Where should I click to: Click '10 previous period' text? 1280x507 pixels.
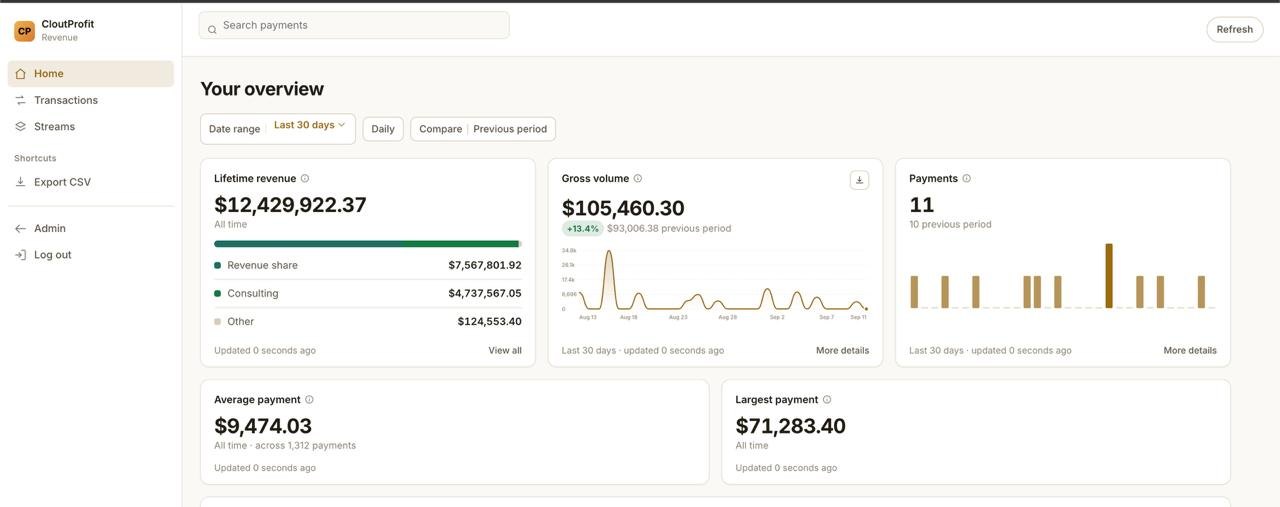(x=950, y=225)
